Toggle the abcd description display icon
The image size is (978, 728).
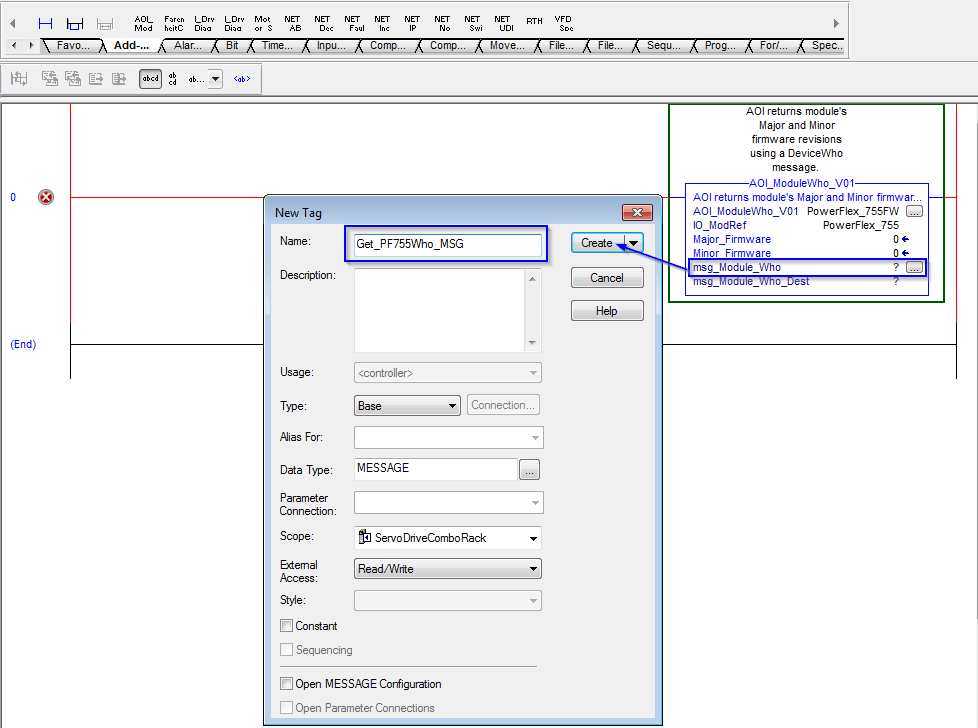[x=150, y=78]
